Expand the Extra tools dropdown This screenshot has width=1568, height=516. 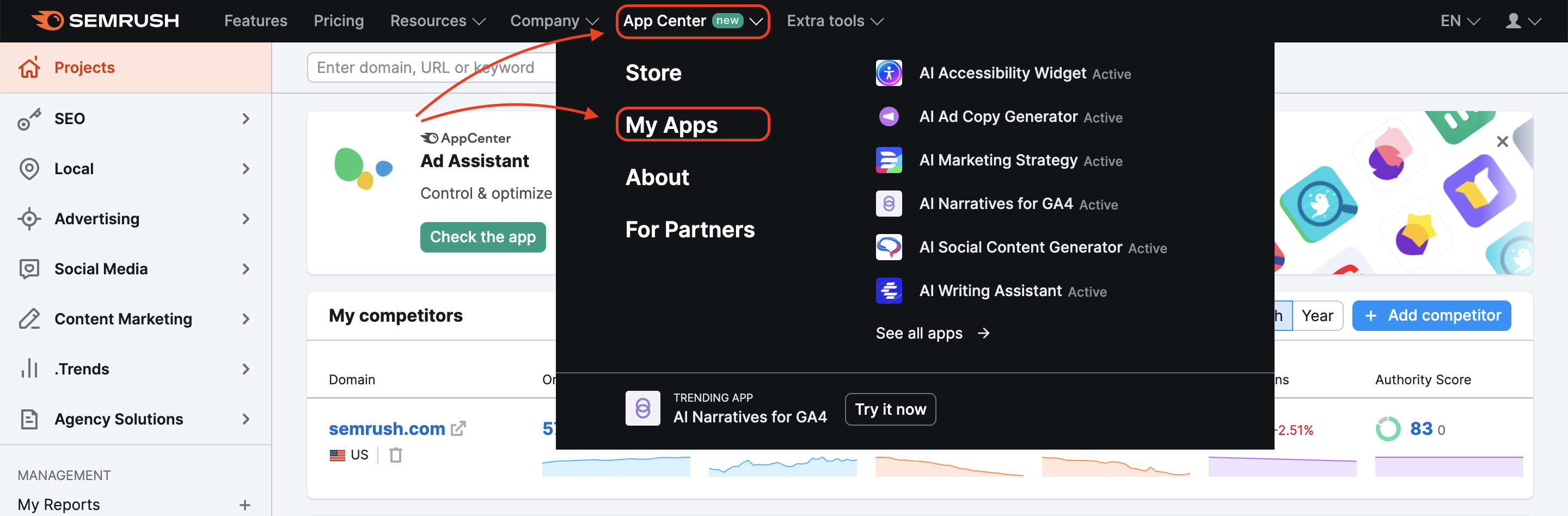[835, 21]
